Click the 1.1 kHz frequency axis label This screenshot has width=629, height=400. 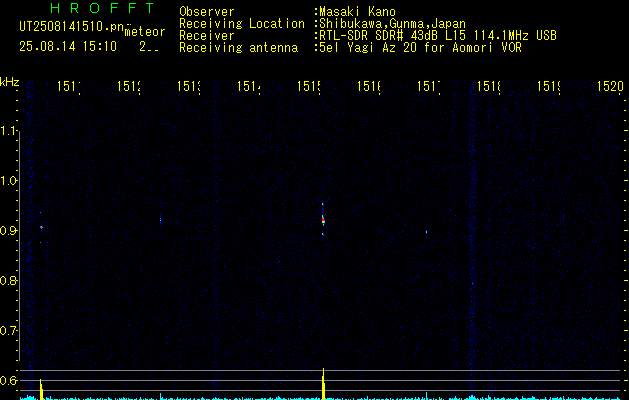(9, 131)
